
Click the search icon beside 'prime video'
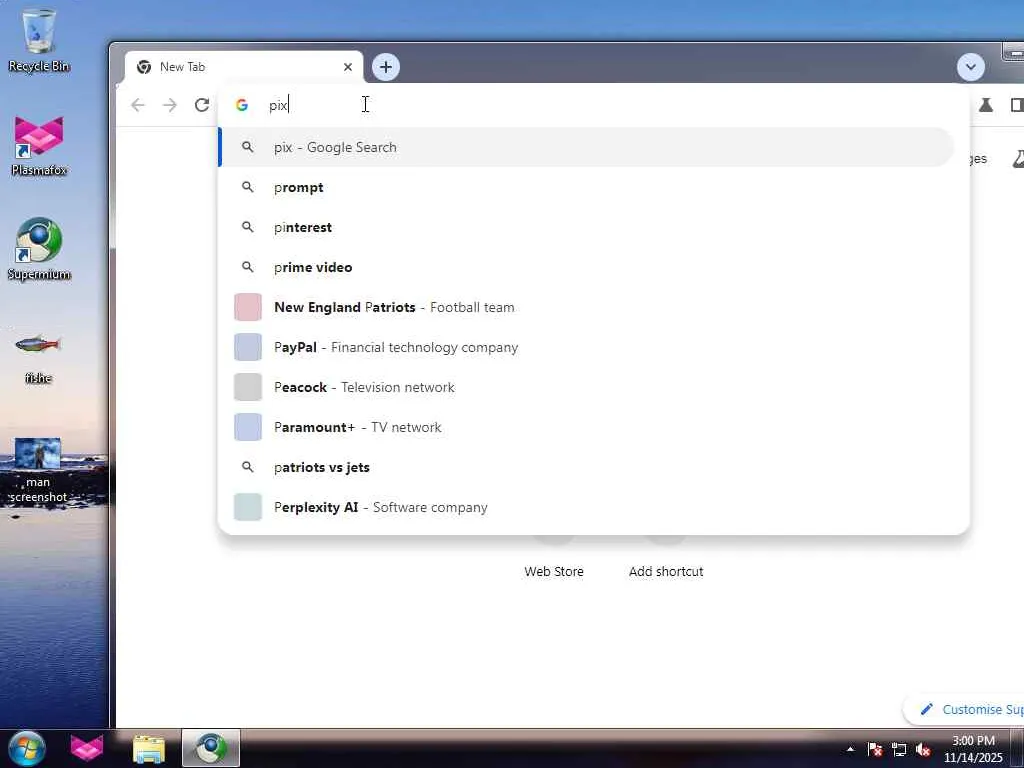pyautogui.click(x=248, y=267)
